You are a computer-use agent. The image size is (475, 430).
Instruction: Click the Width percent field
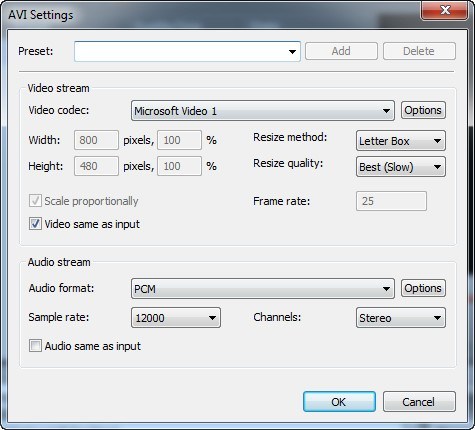[x=179, y=140]
